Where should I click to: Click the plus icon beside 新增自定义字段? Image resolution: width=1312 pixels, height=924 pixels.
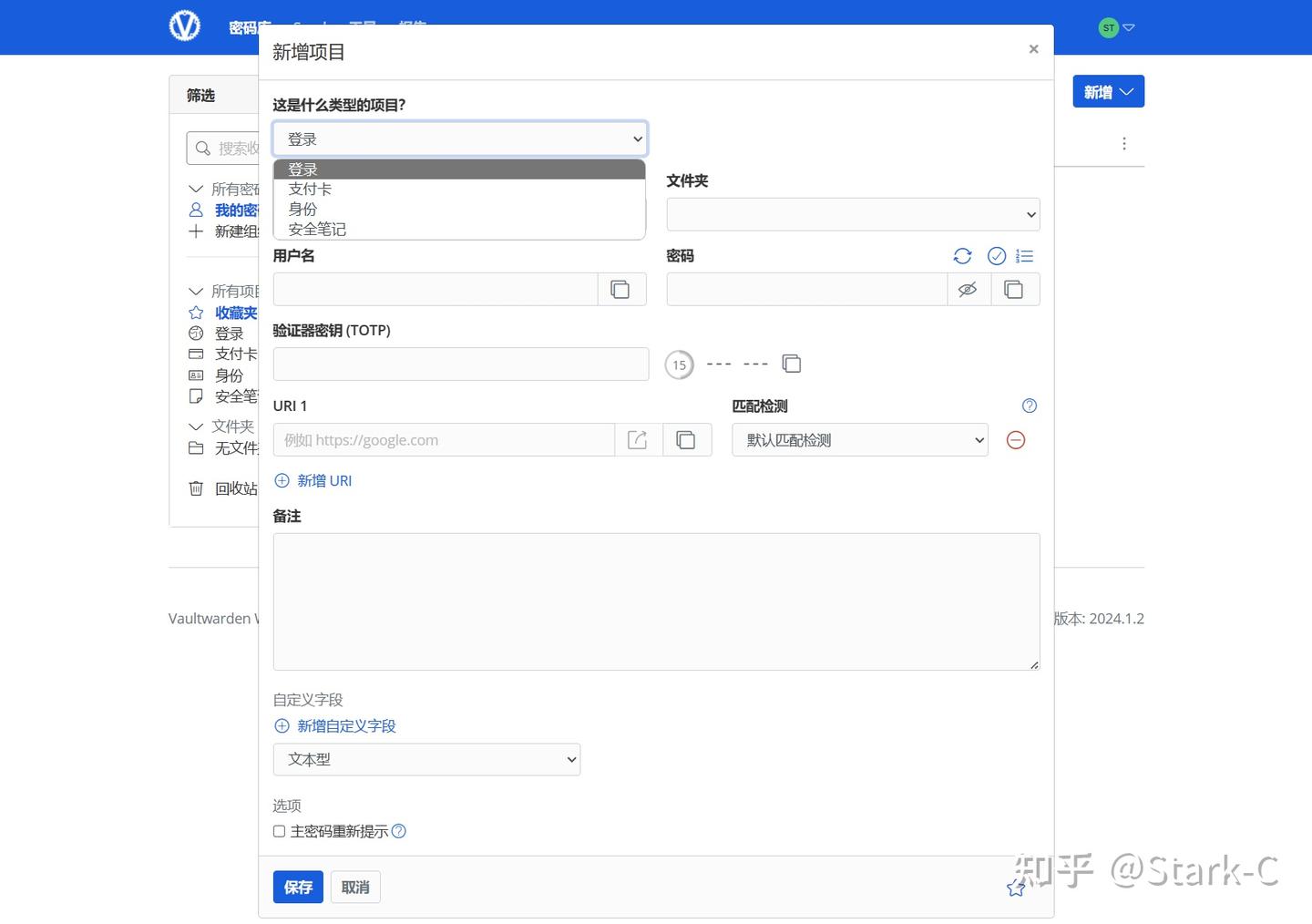coord(282,725)
